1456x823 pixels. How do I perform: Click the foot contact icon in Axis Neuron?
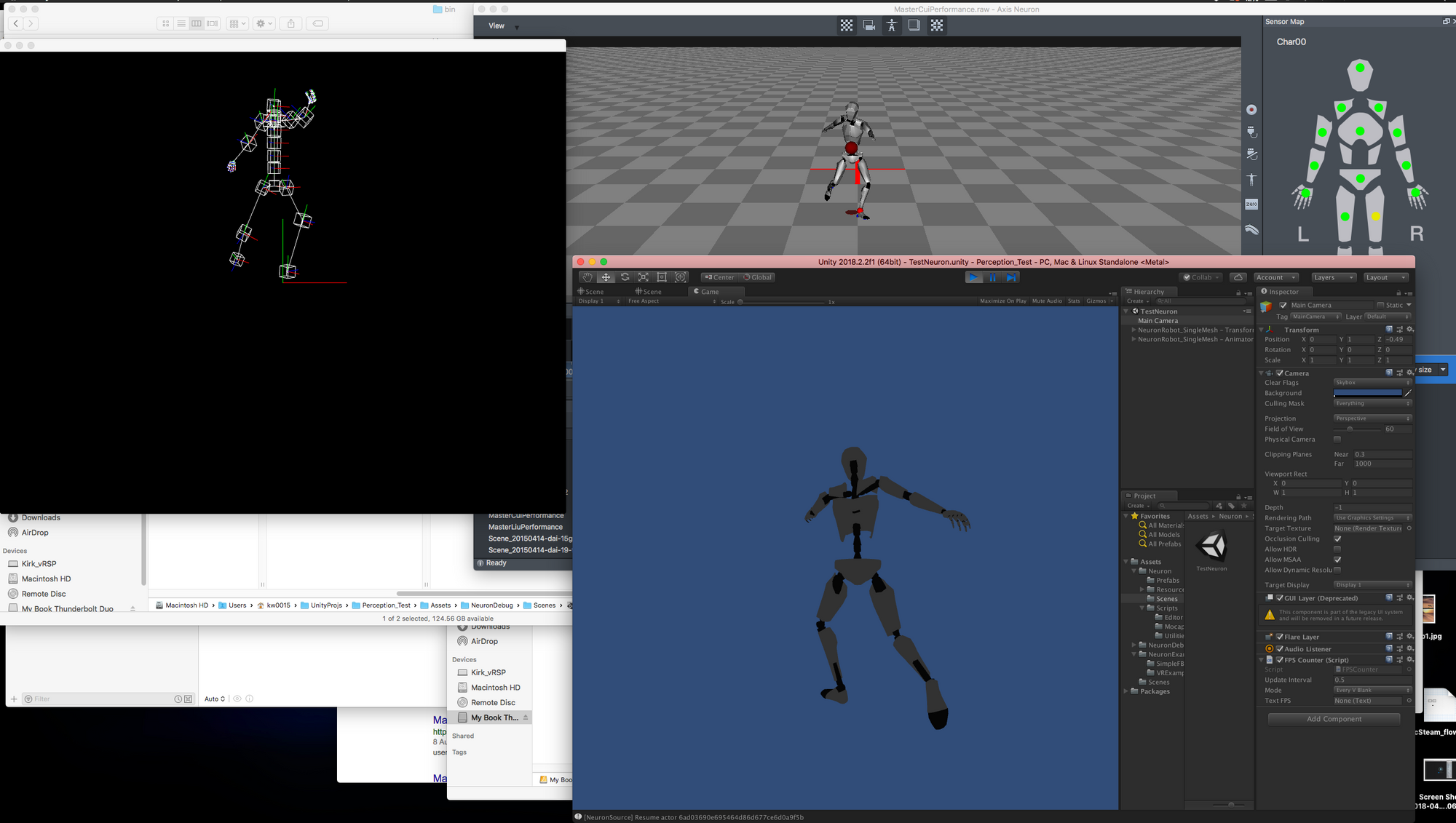(x=1251, y=229)
